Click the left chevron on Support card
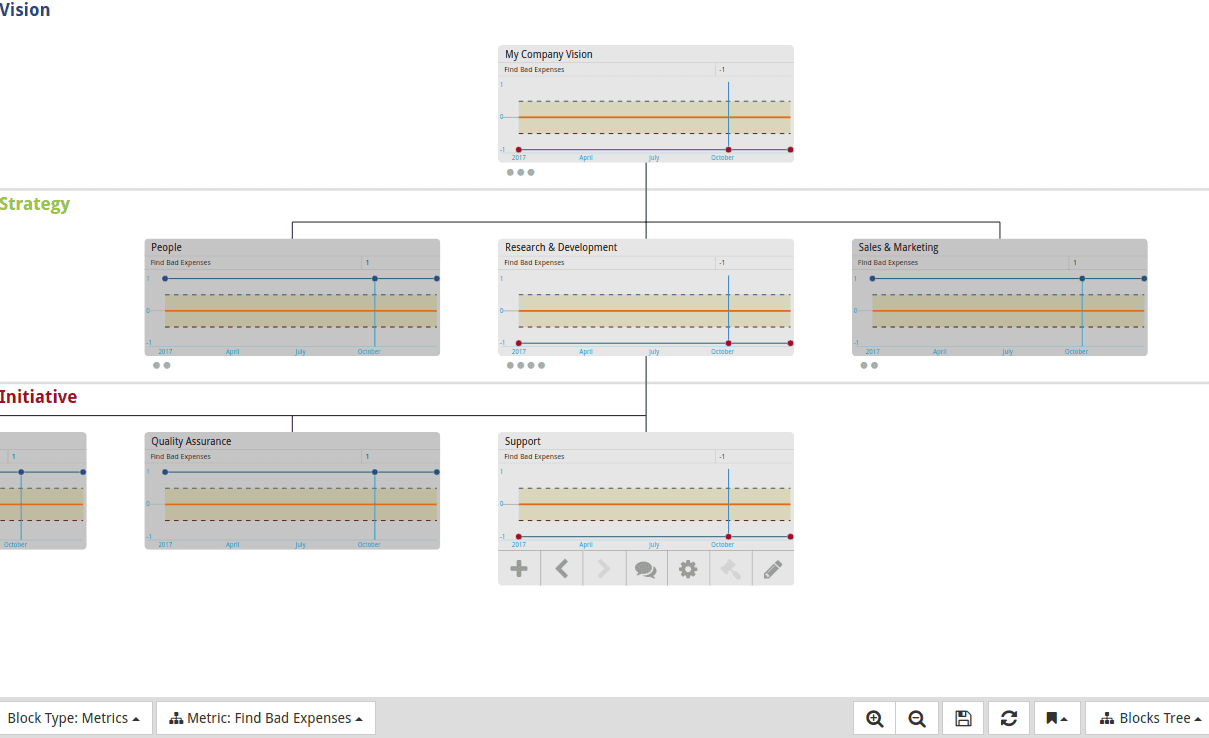Viewport: 1209px width, 738px height. pyautogui.click(x=562, y=569)
